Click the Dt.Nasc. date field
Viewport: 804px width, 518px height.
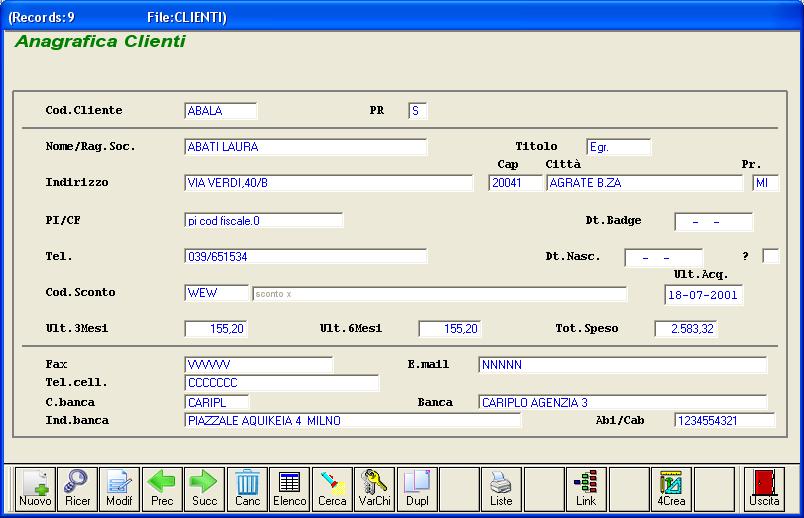(664, 257)
